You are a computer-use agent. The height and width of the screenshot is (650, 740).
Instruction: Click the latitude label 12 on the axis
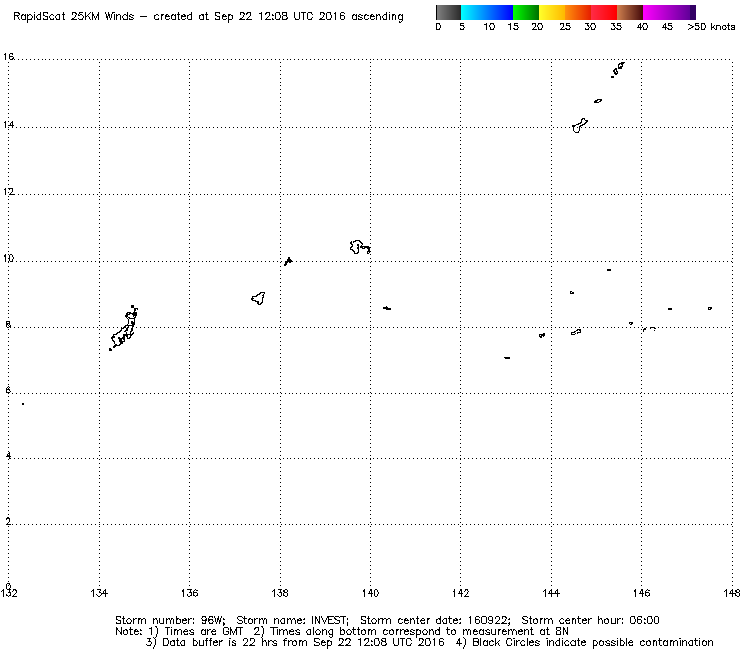pyautogui.click(x=8, y=192)
